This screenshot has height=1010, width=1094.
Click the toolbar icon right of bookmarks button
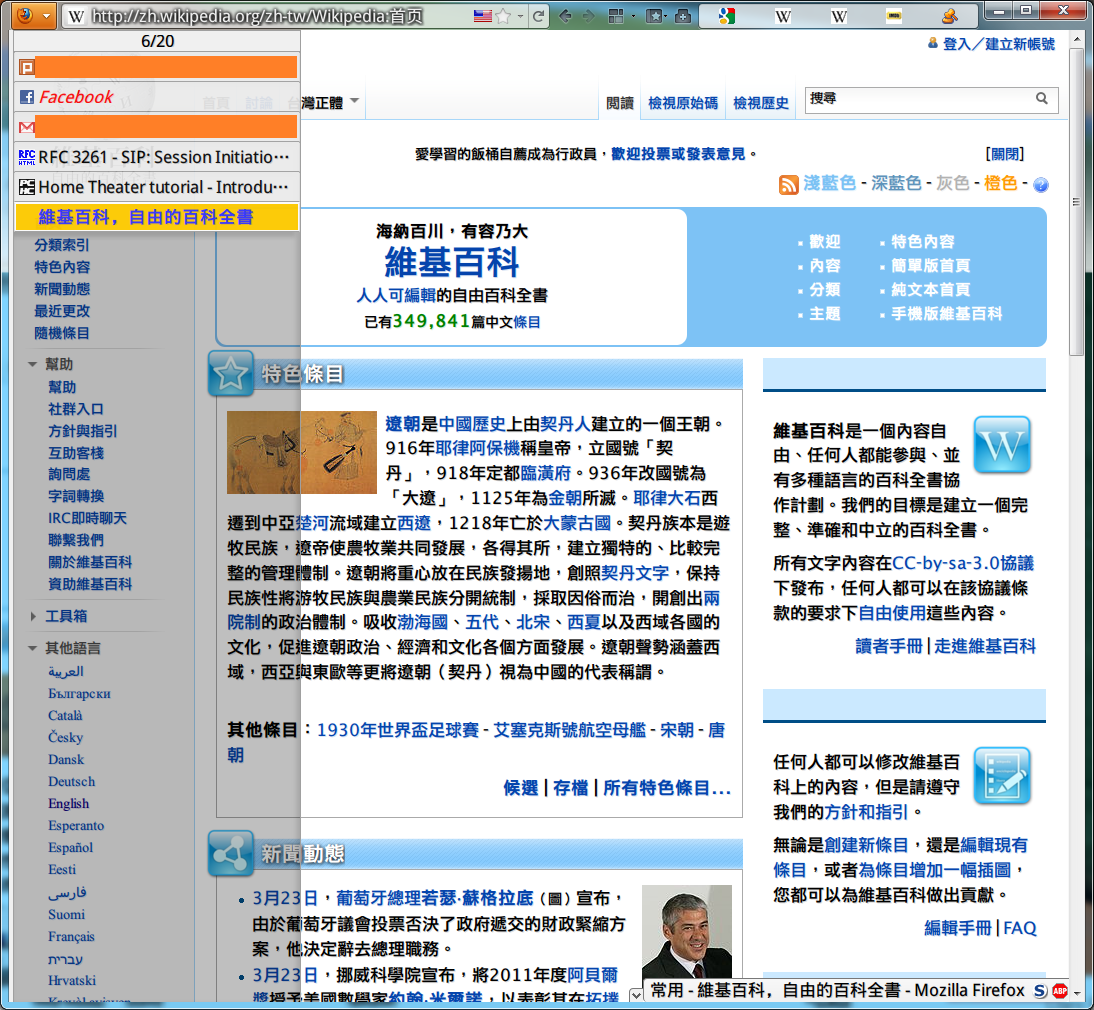(x=683, y=16)
